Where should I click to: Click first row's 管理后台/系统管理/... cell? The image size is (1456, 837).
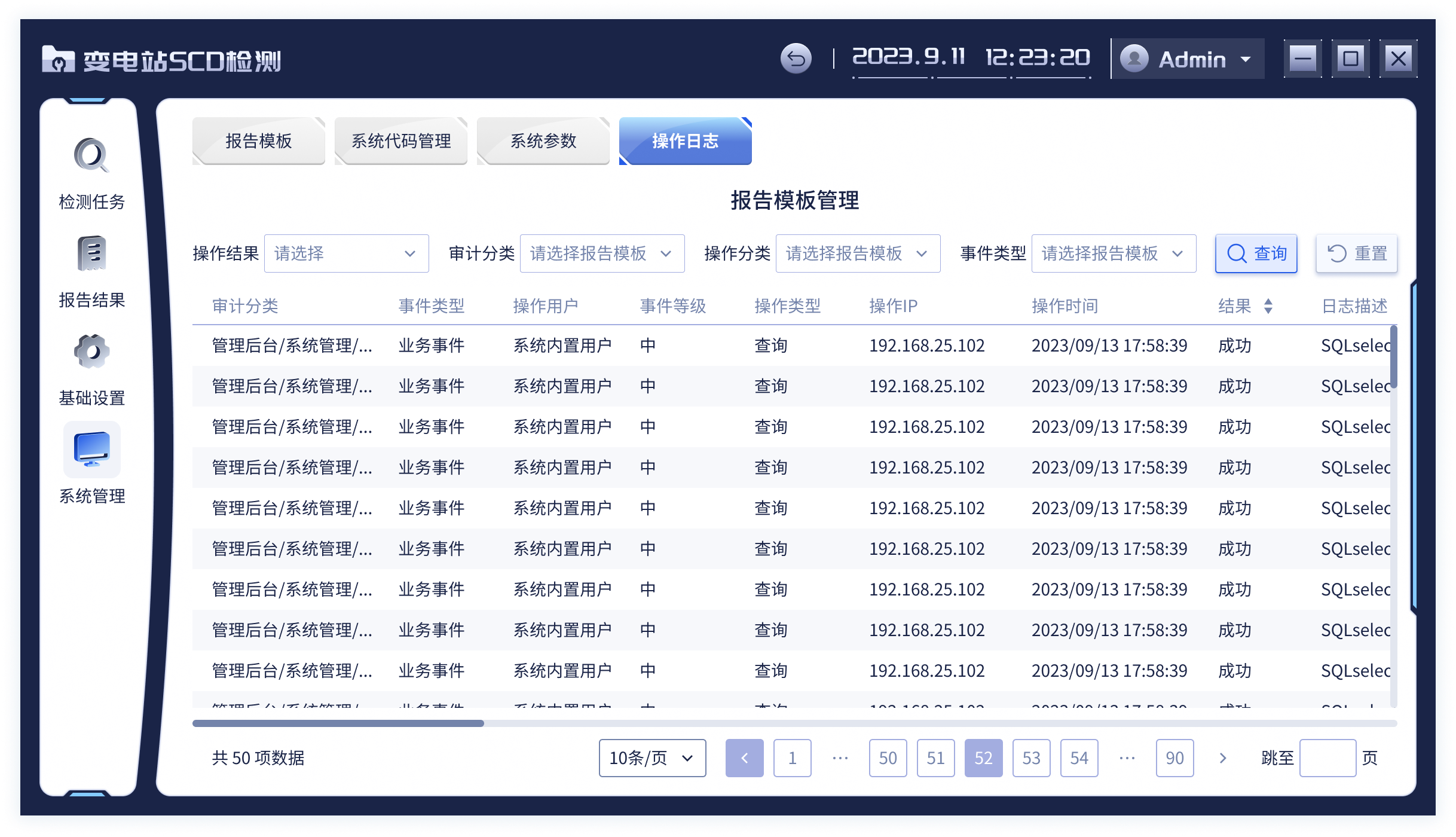[292, 346]
